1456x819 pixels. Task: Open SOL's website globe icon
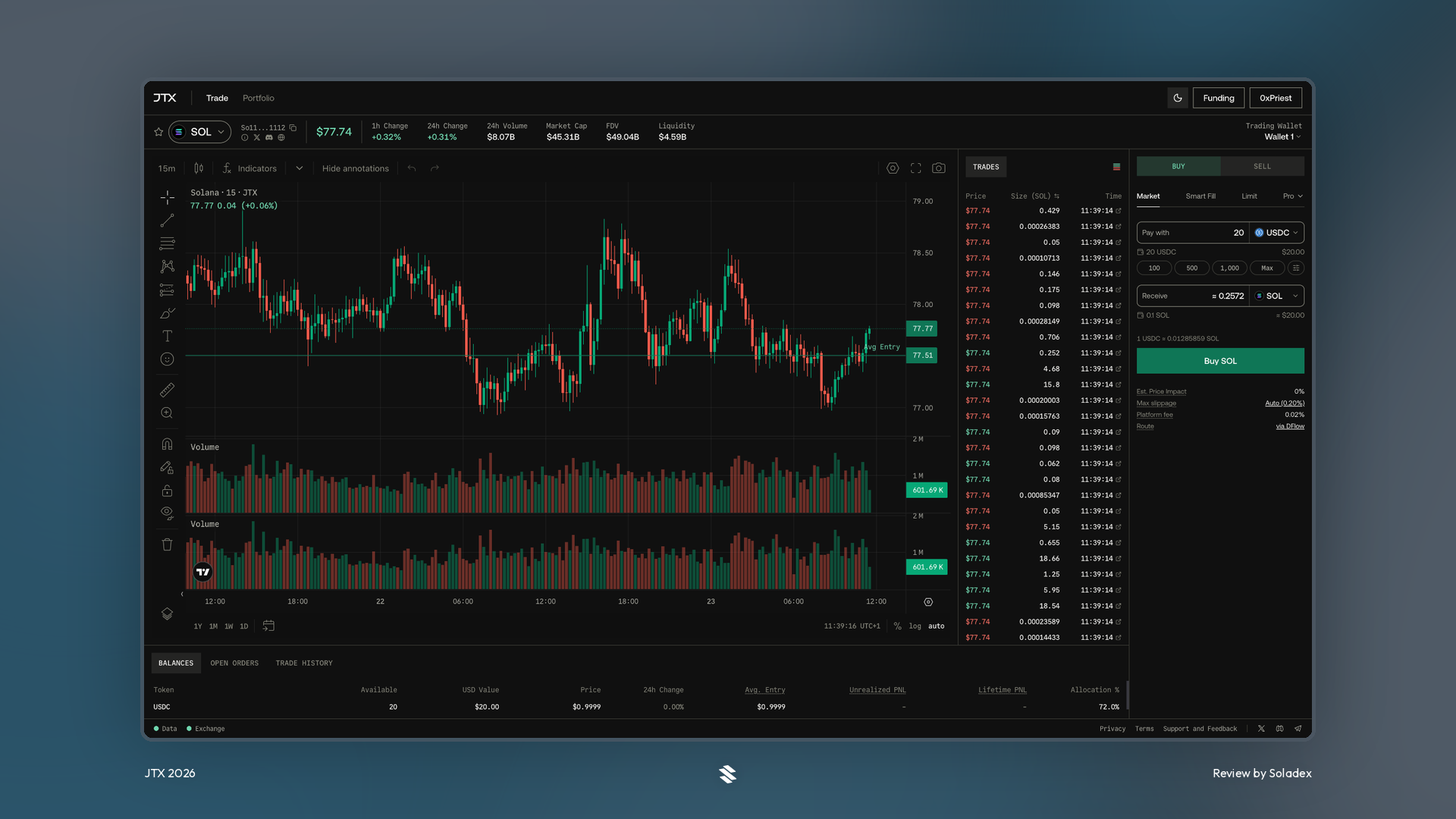(281, 138)
